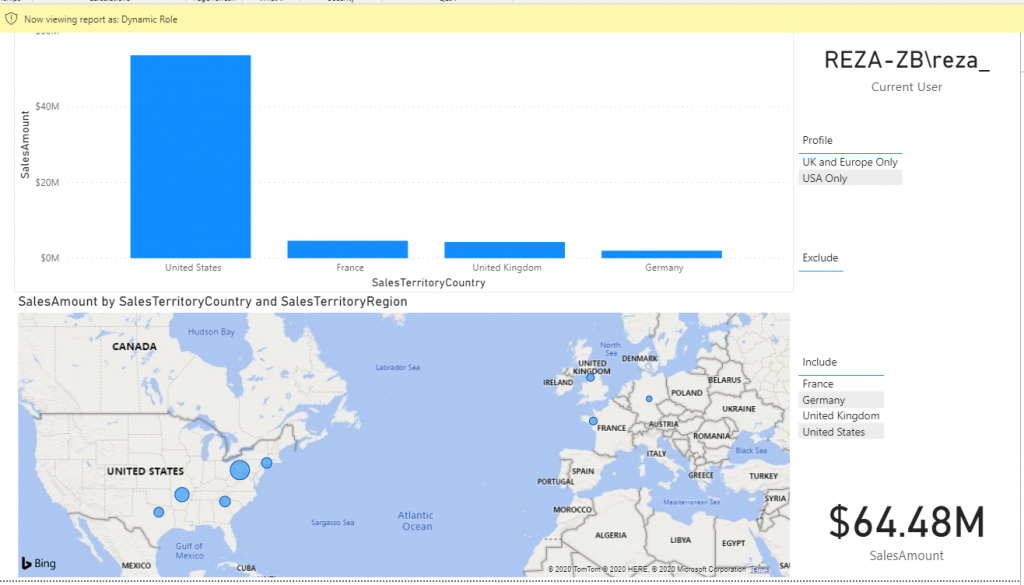
Task: Click the United Kingdom bar in chart
Action: click(x=504, y=250)
